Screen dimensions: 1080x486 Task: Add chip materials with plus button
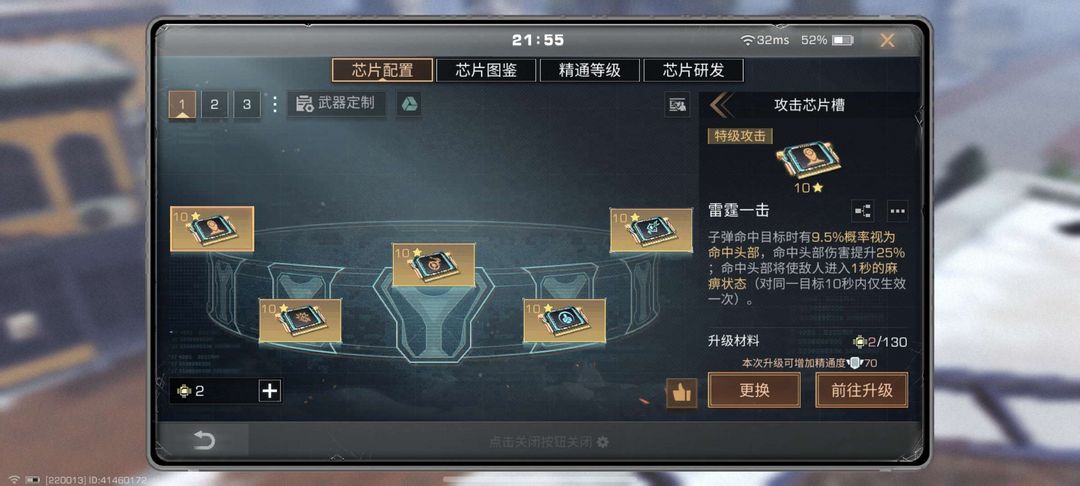(x=270, y=391)
